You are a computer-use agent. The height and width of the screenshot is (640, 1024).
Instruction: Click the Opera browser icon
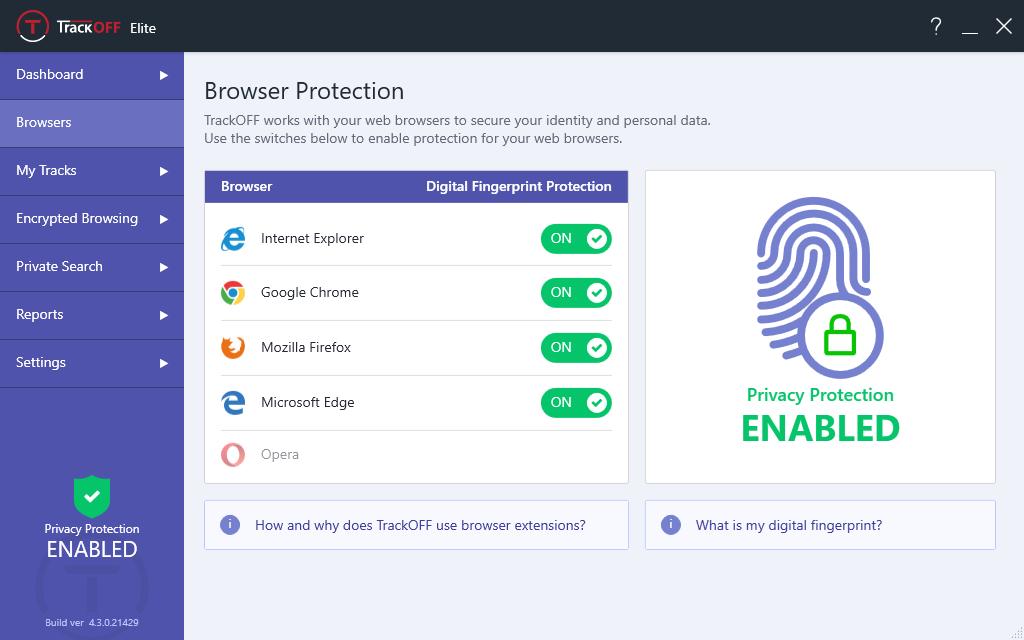coord(233,455)
